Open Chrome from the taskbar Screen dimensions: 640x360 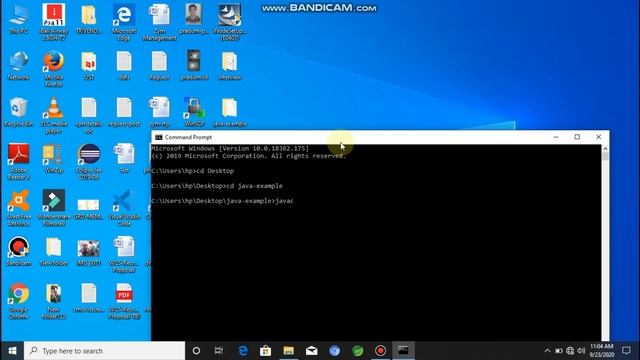pyautogui.click(x=335, y=351)
